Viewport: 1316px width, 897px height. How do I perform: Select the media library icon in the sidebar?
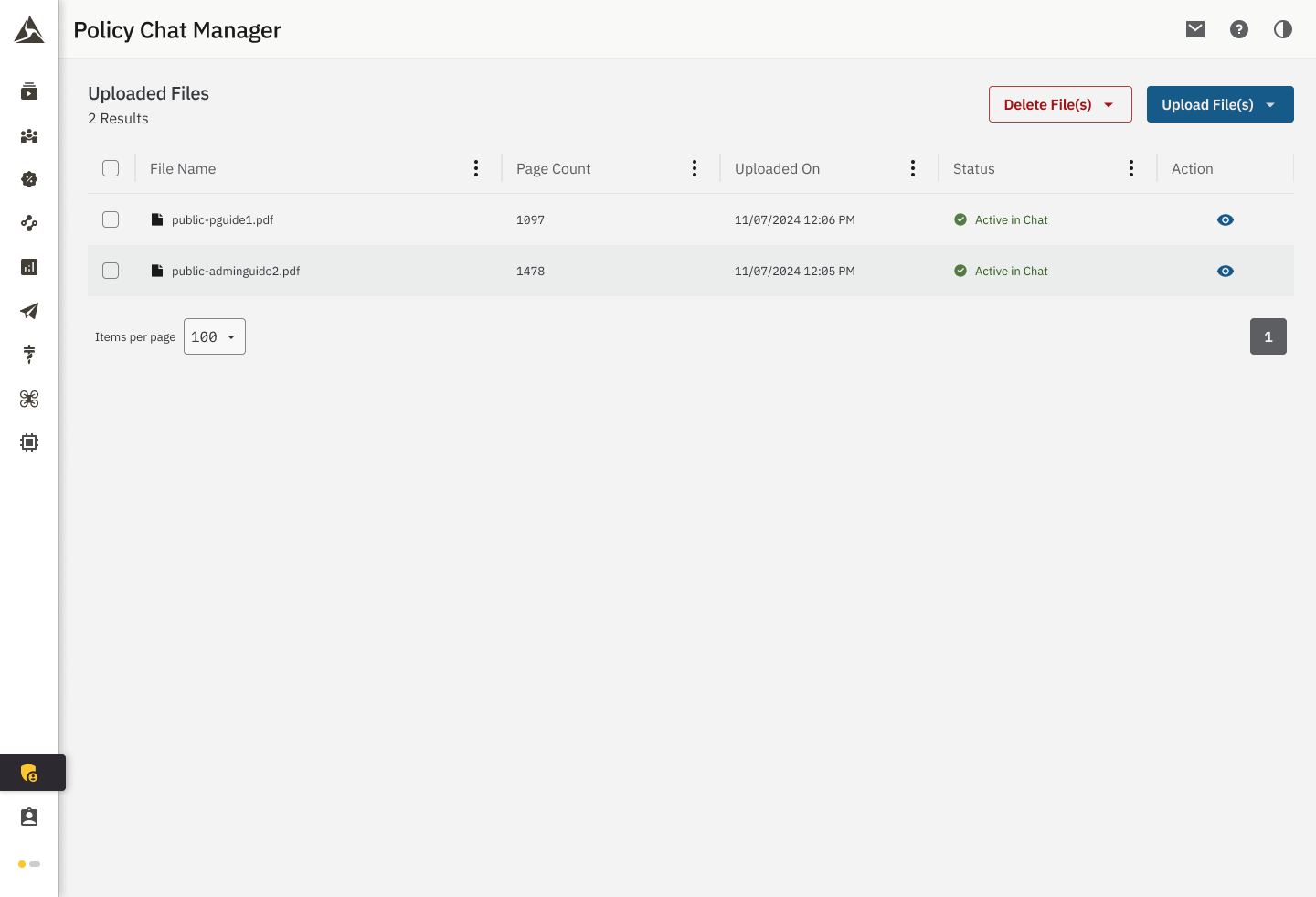(x=28, y=91)
